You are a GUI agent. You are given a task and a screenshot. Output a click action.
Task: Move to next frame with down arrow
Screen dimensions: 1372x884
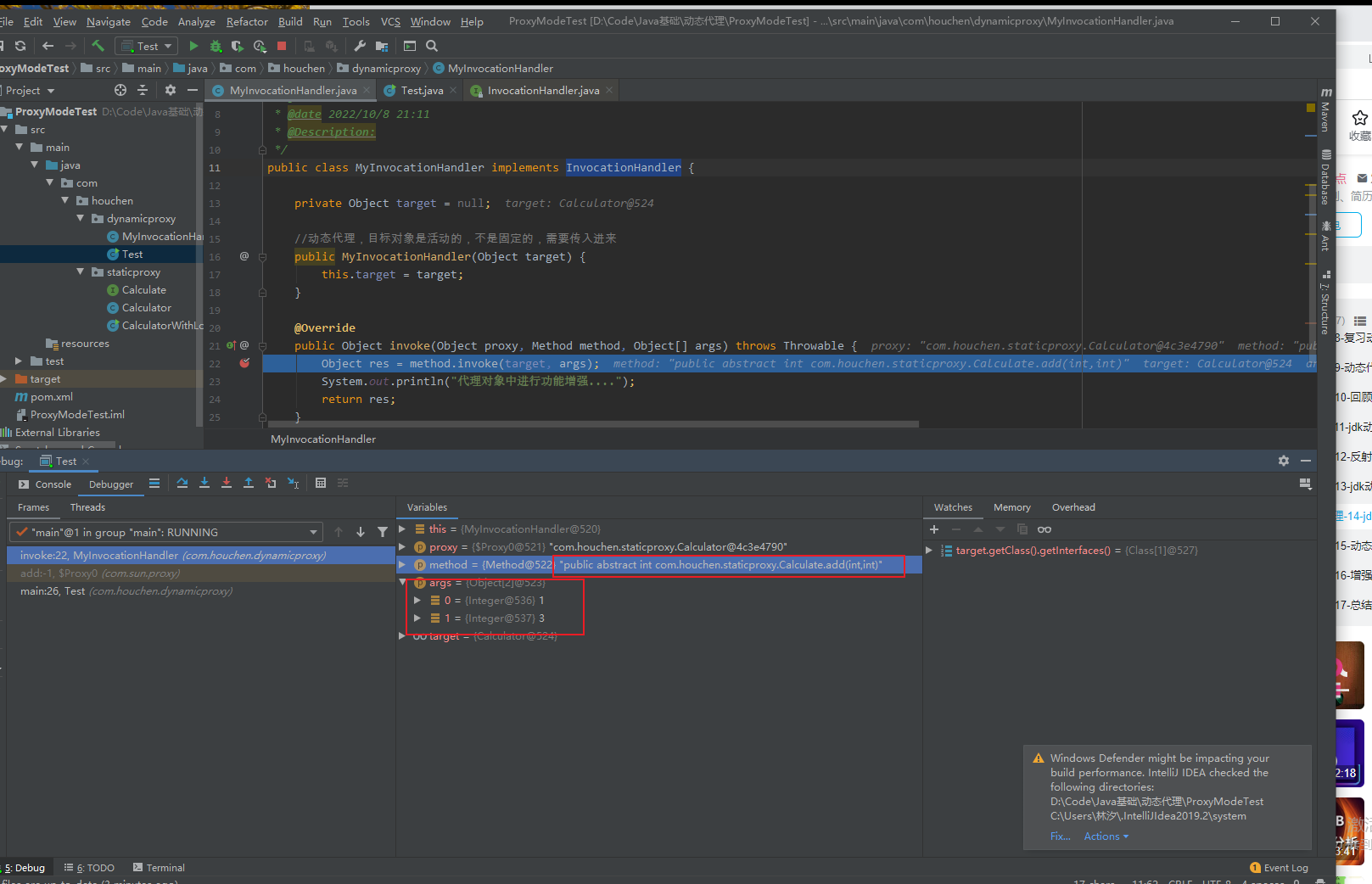361,532
